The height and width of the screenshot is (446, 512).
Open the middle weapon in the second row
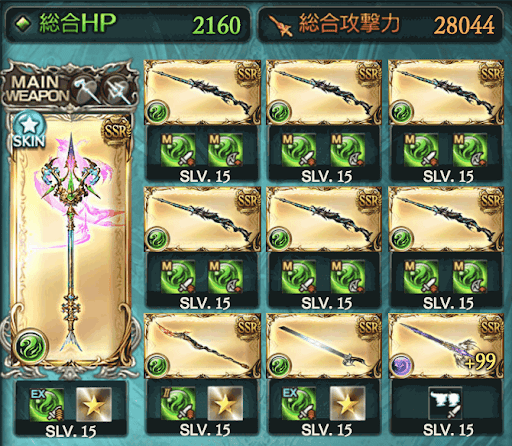[x=324, y=219]
